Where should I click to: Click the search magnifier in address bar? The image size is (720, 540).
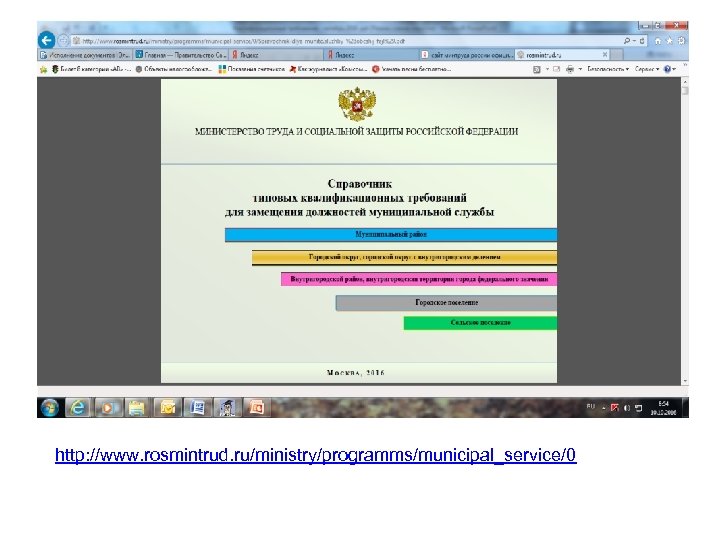tap(627, 41)
